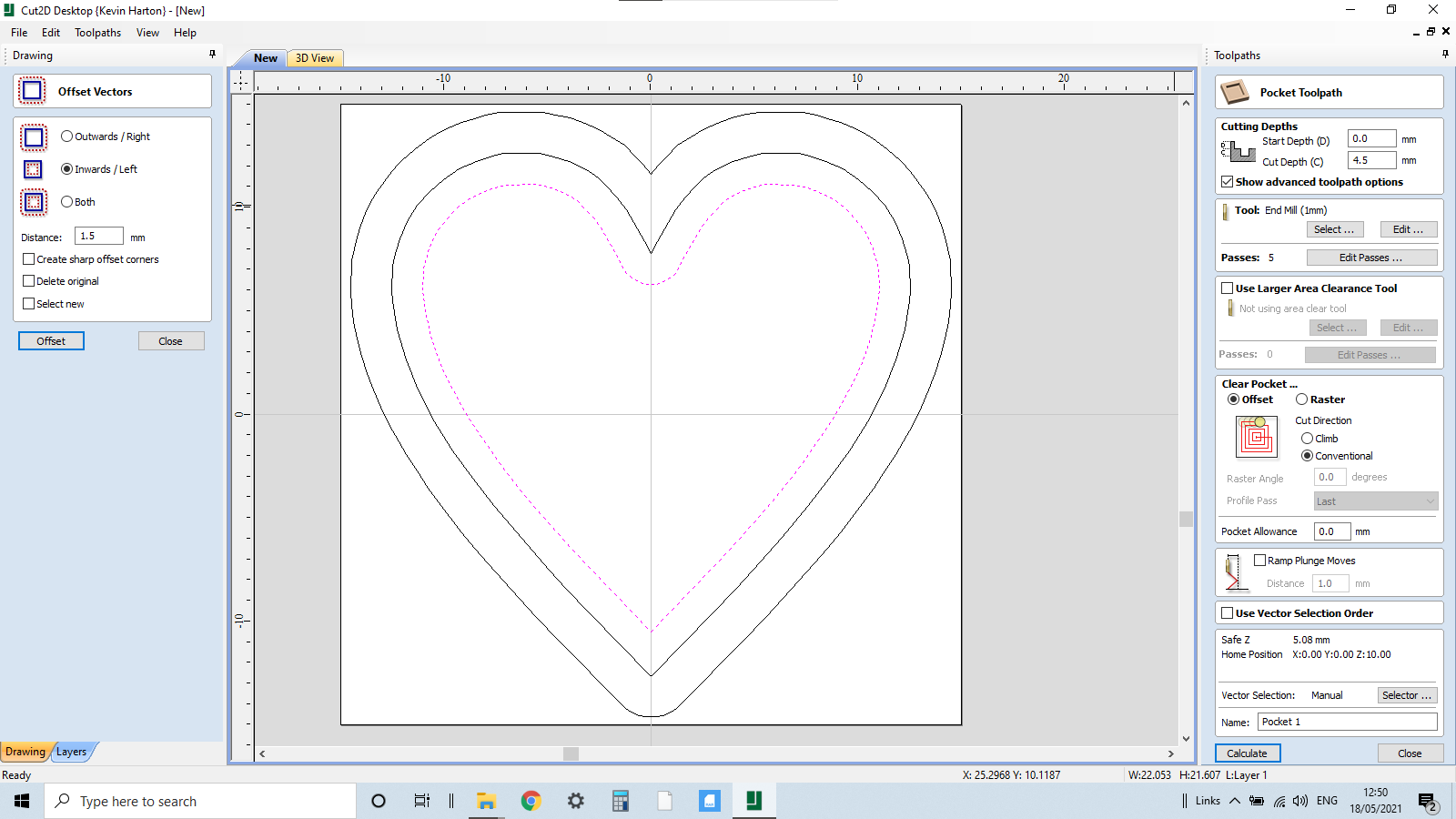Click the horizontal scrollbar thumb

click(x=571, y=753)
